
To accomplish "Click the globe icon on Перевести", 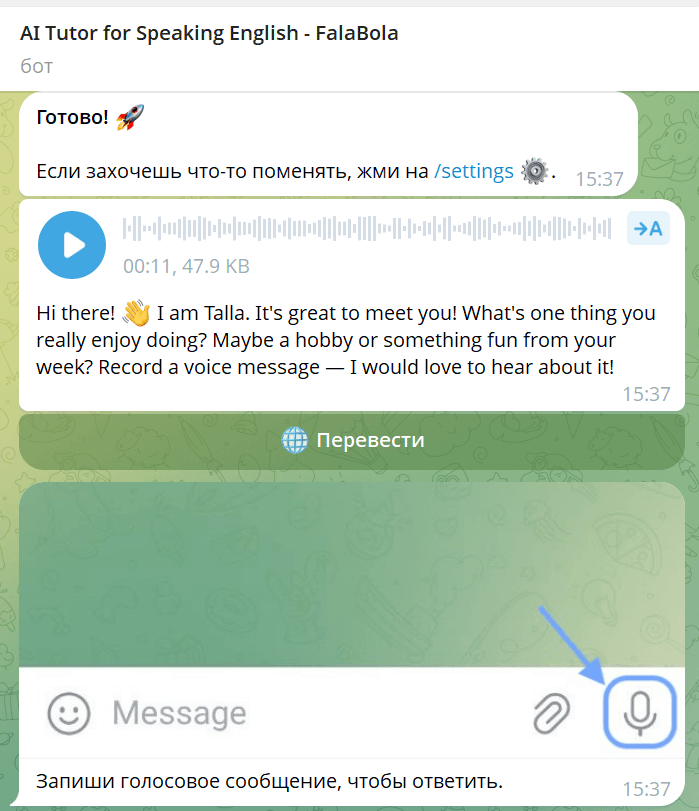I will pyautogui.click(x=294, y=440).
